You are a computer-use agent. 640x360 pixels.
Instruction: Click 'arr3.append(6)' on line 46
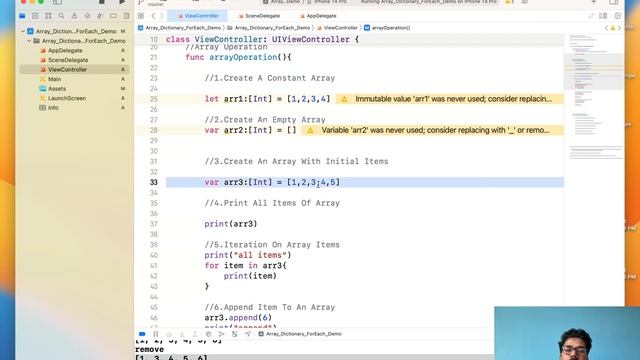click(238, 318)
